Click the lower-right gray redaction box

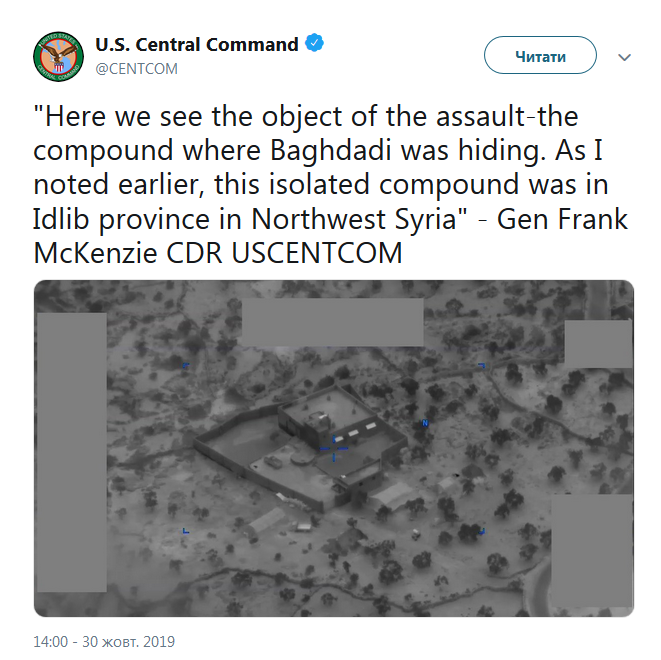click(592, 550)
